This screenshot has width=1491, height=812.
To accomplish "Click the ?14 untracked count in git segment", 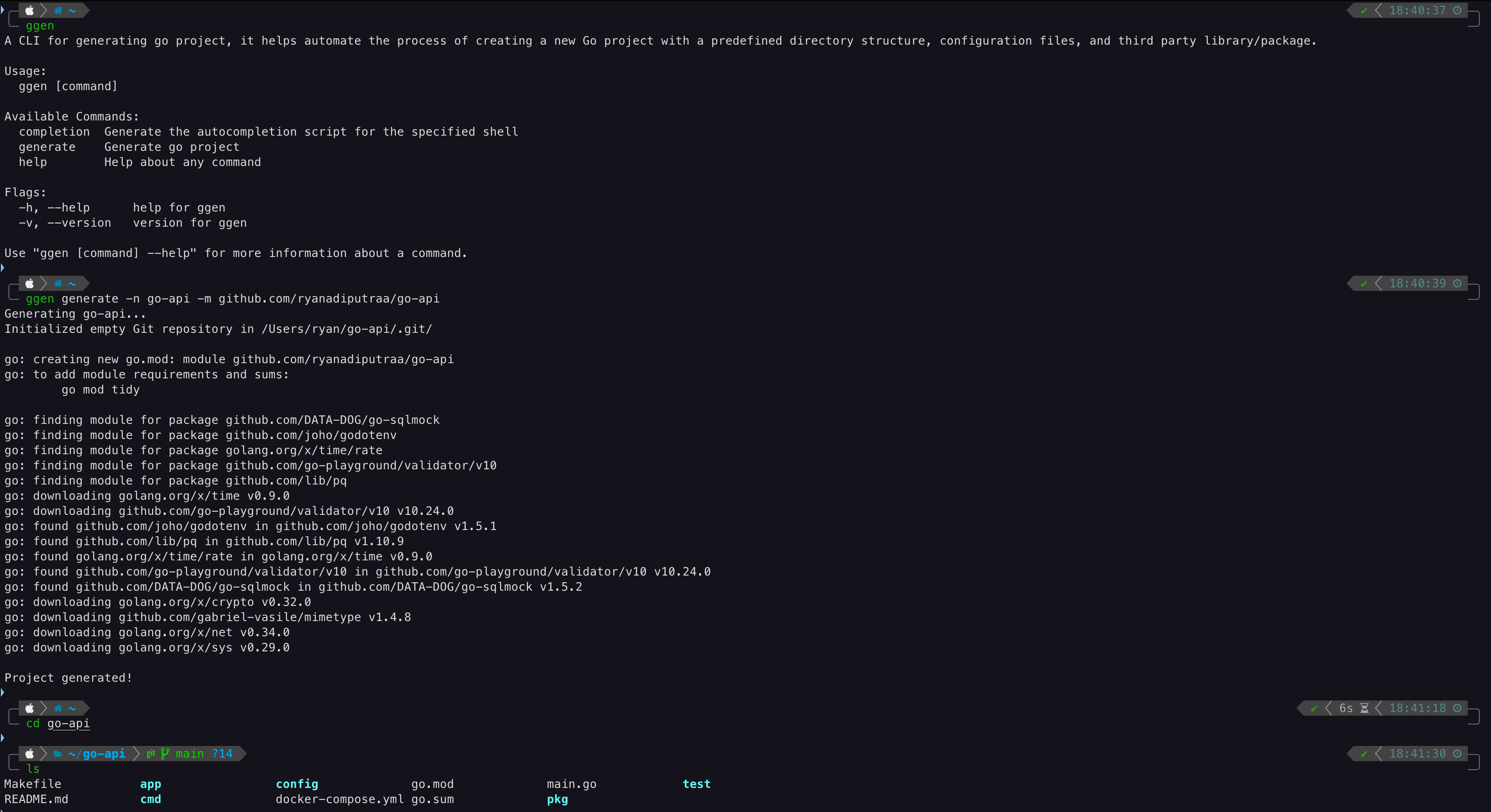I will [x=222, y=754].
